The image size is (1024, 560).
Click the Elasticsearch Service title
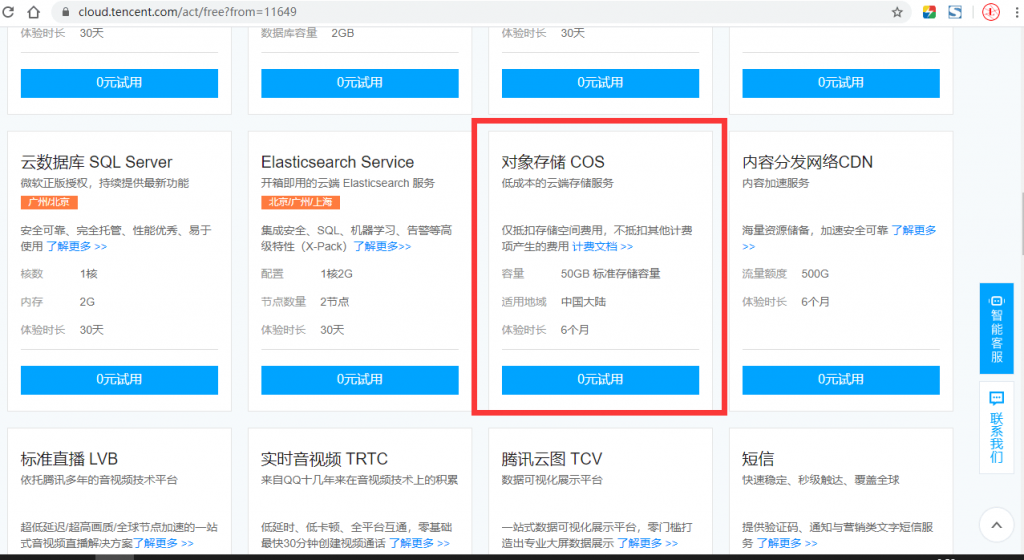338,162
